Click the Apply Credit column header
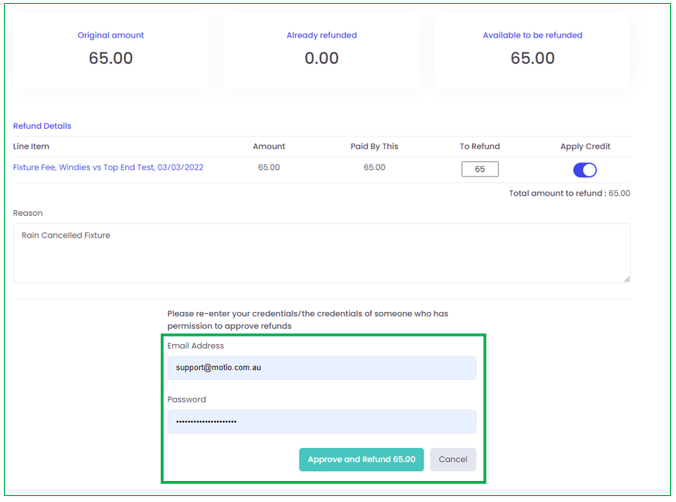 pyautogui.click(x=585, y=146)
